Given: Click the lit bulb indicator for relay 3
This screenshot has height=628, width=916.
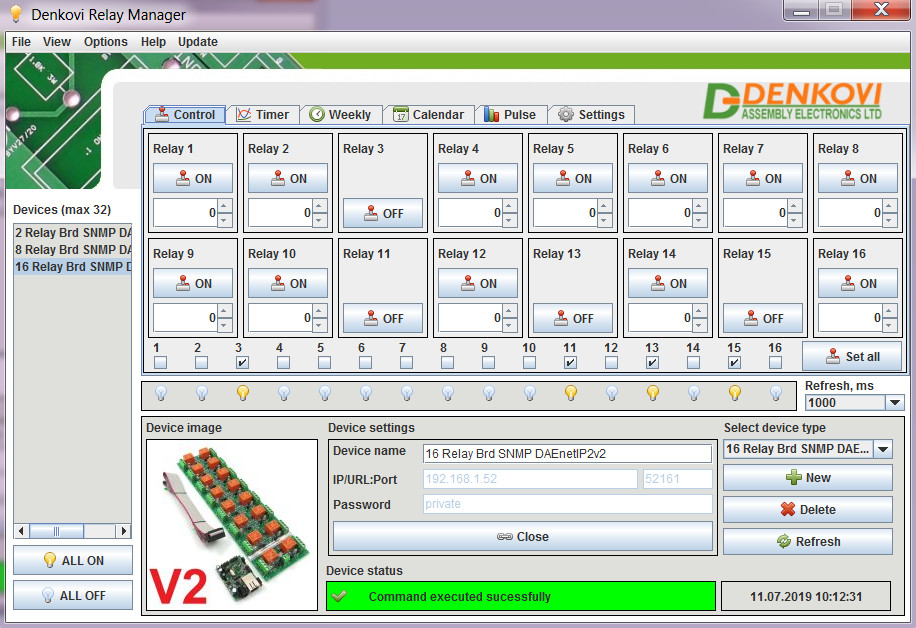Looking at the screenshot, I should click(243, 393).
